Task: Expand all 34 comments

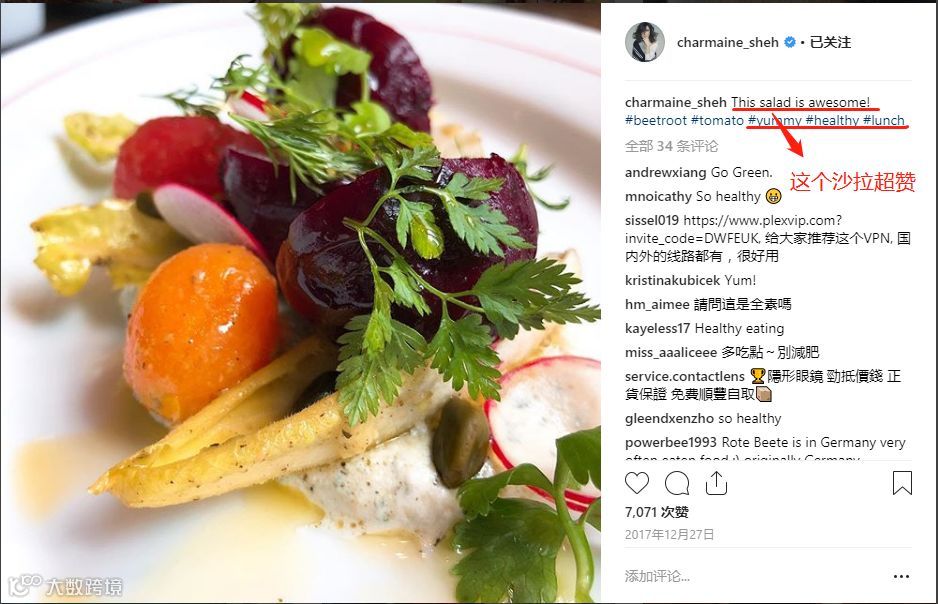Action: point(671,146)
